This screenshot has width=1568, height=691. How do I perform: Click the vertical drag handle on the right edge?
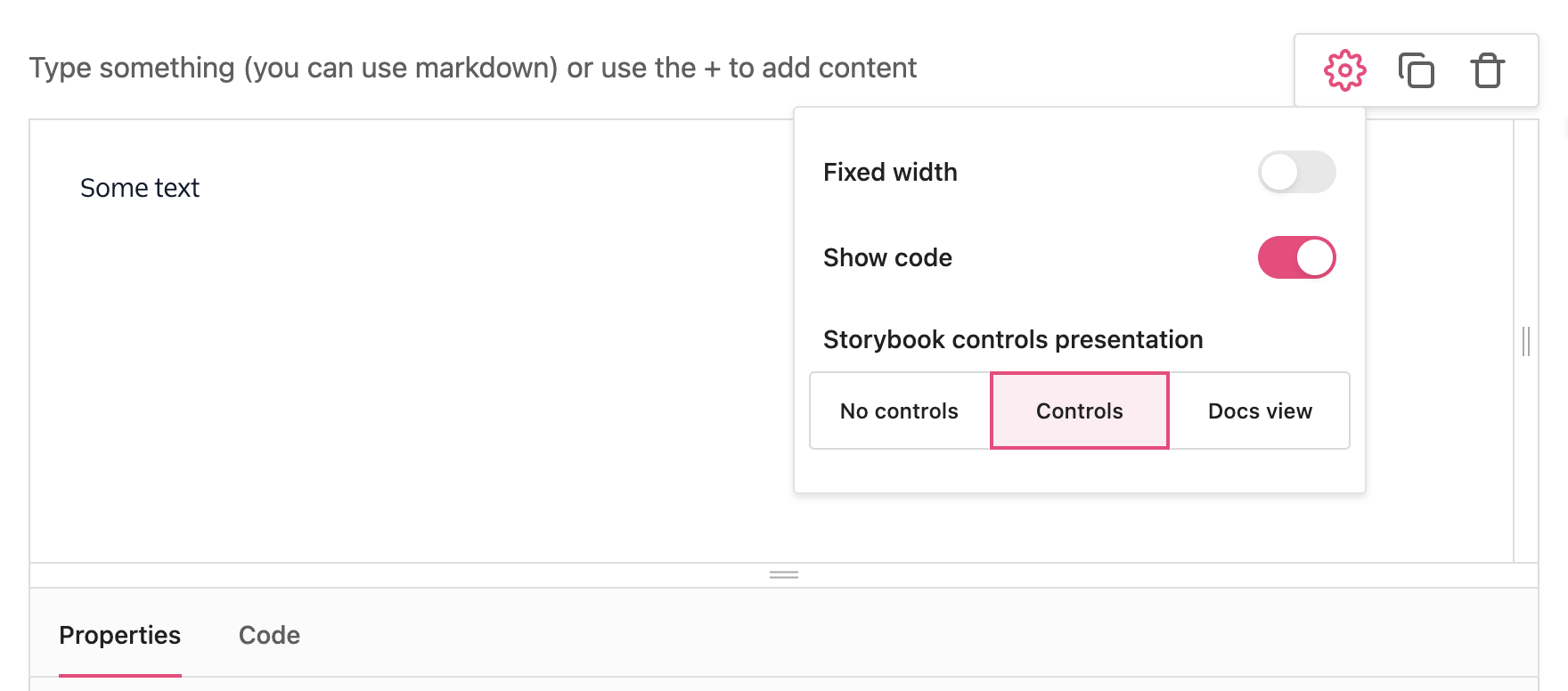click(x=1525, y=341)
